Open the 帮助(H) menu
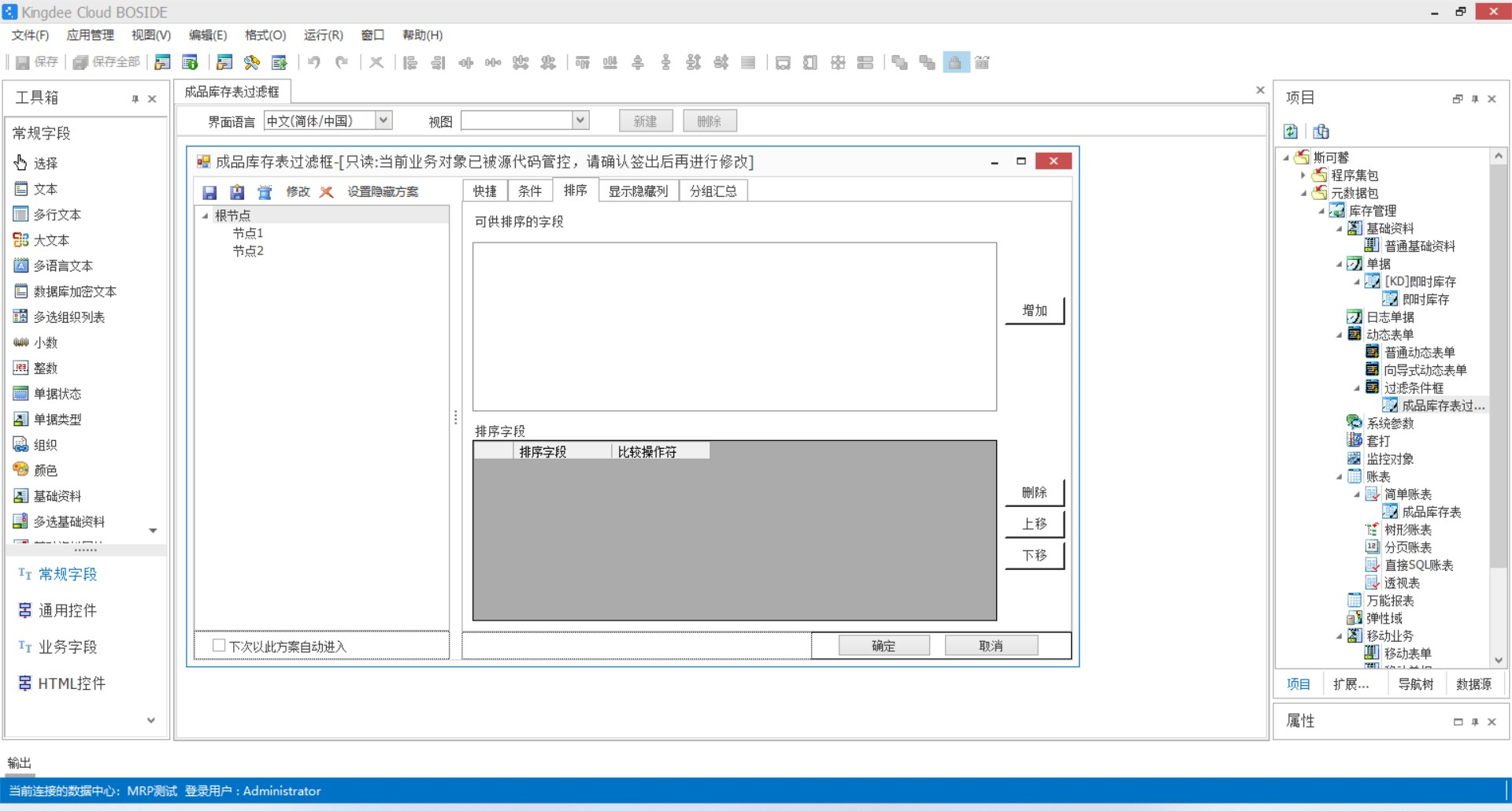Screen dimensions: 1512x811 [x=422, y=35]
